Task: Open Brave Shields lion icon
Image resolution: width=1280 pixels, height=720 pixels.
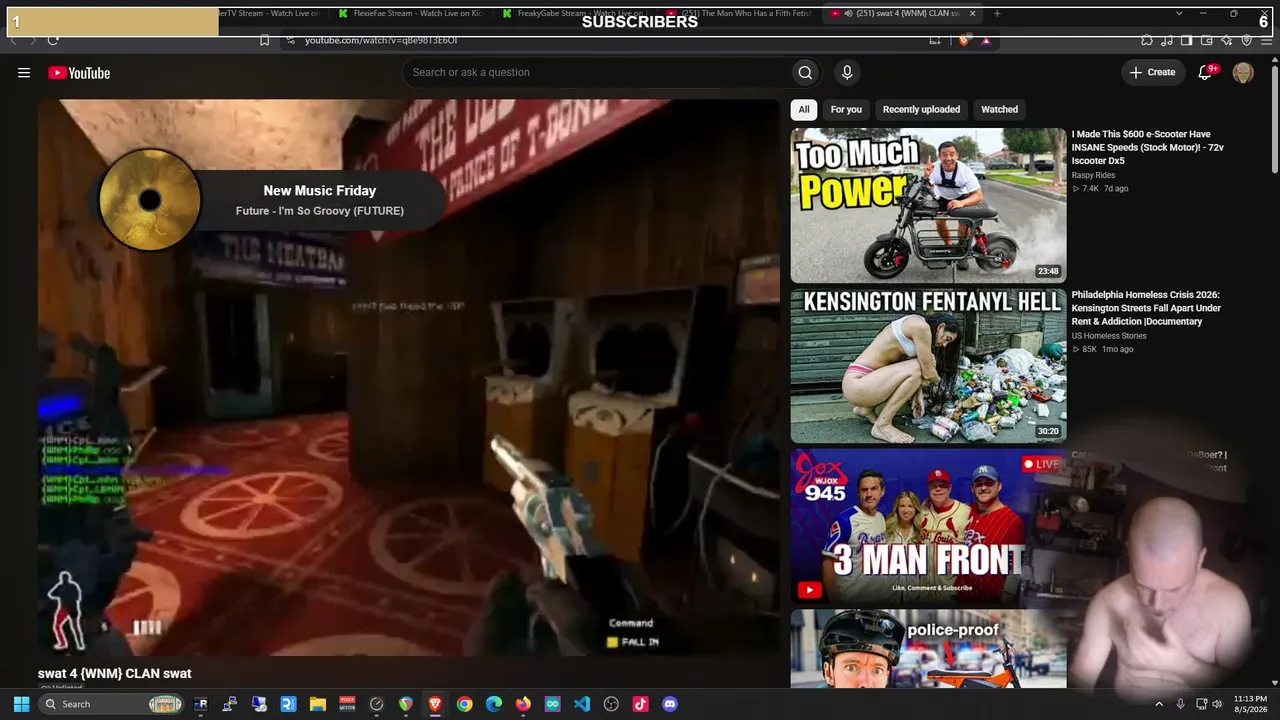Action: pos(964,40)
